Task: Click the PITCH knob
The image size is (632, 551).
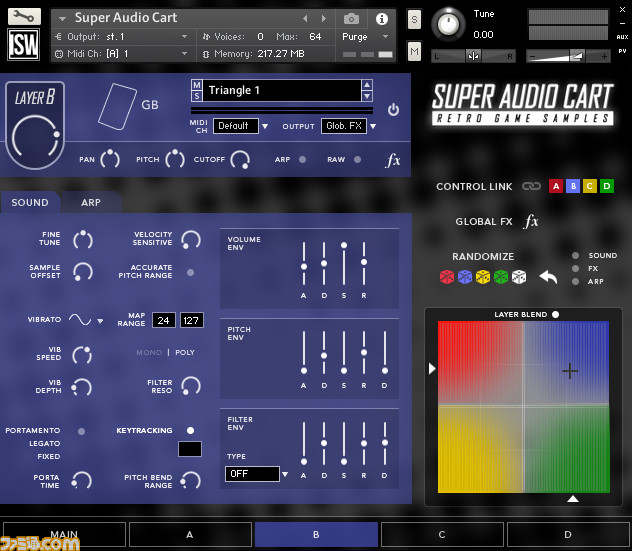Action: click(x=175, y=159)
